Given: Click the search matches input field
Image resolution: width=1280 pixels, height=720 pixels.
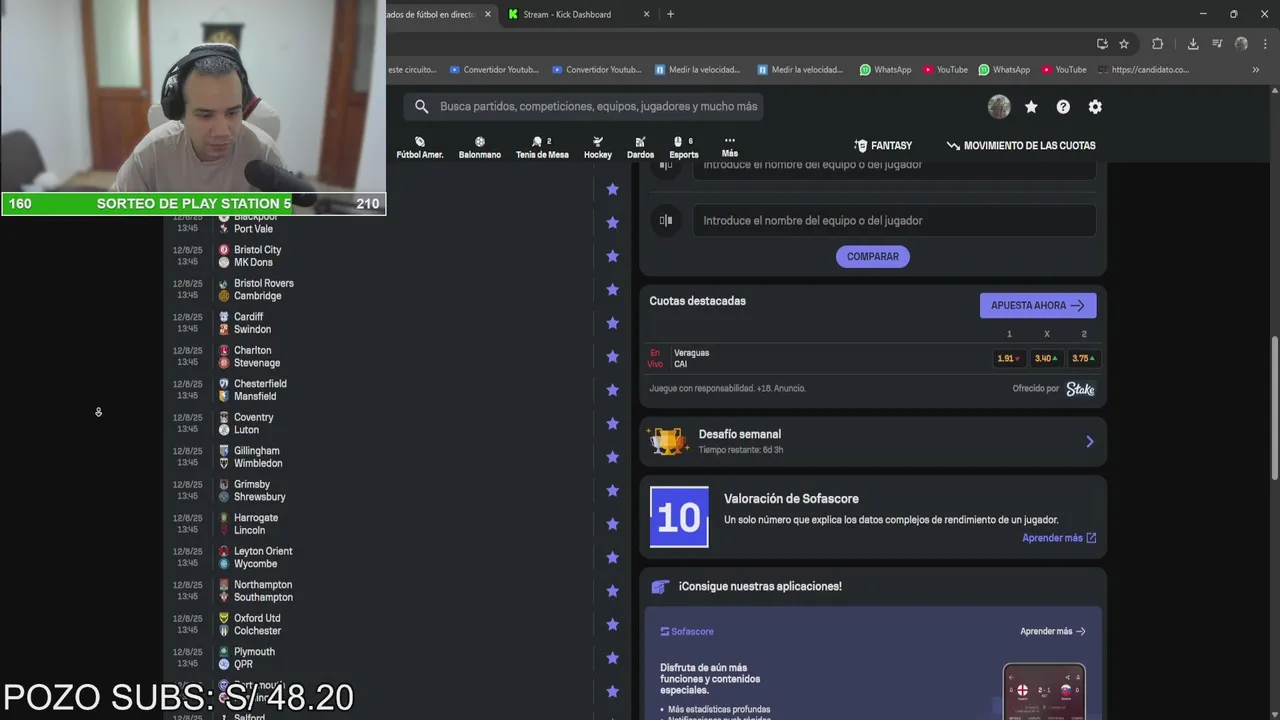Looking at the screenshot, I should click(x=584, y=106).
